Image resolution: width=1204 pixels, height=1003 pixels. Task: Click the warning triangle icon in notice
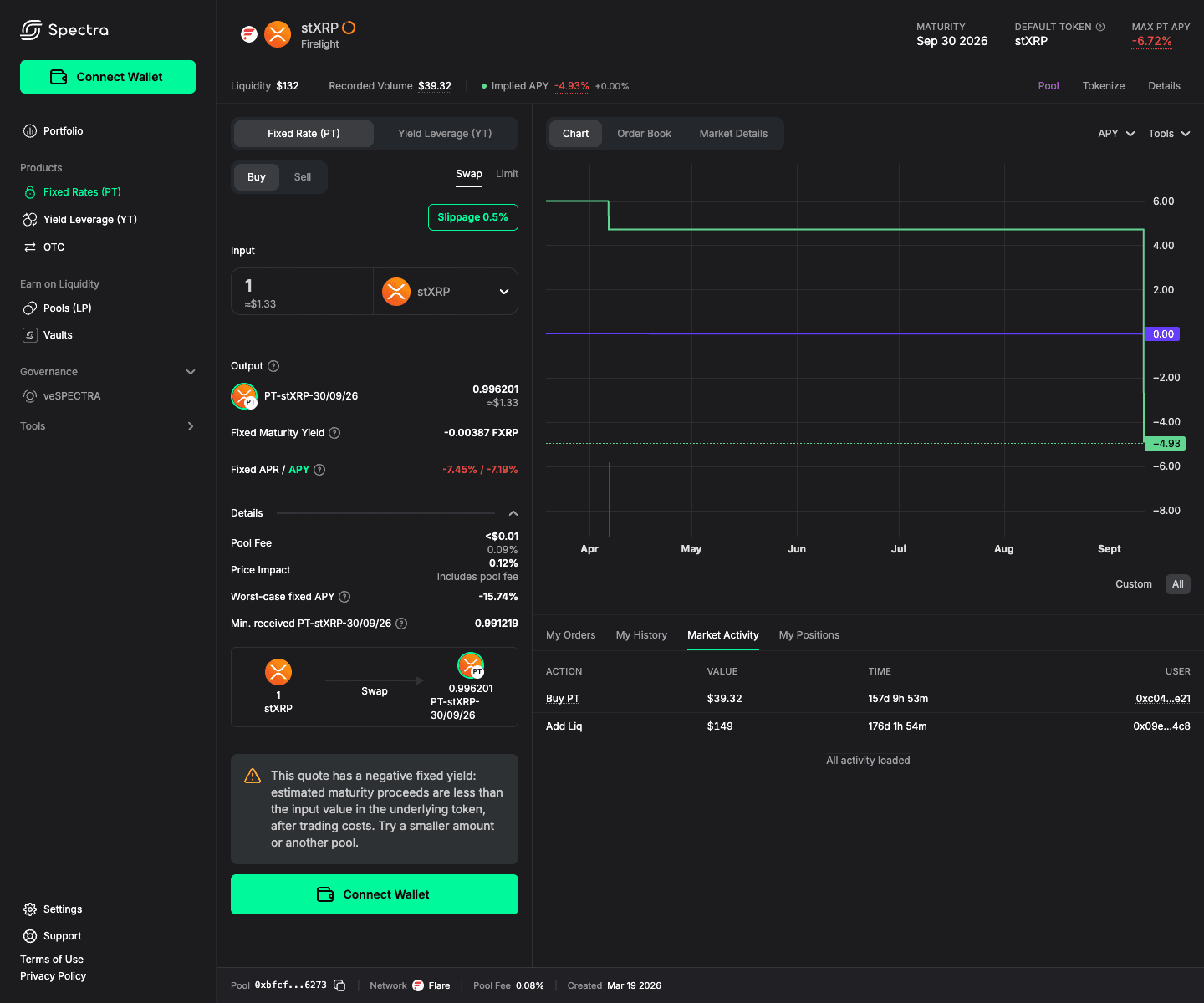(x=253, y=776)
